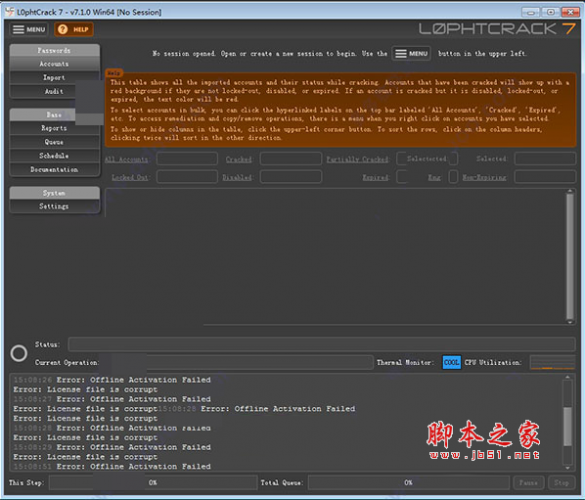Click the log panel scrollbar thumb
The width and height of the screenshot is (585, 500).
tap(567, 426)
